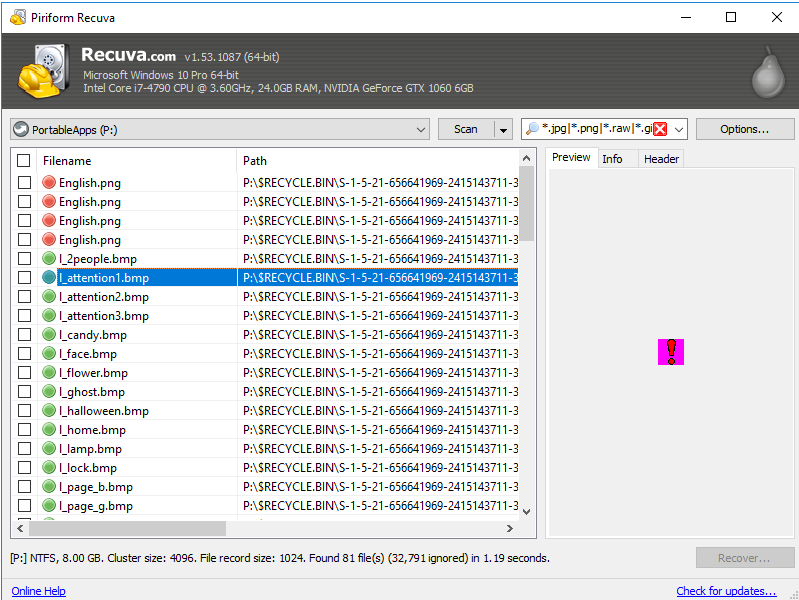Viewport: 799px width, 600px height.
Task: Click the red clear-filter X icon
Action: coord(660,129)
